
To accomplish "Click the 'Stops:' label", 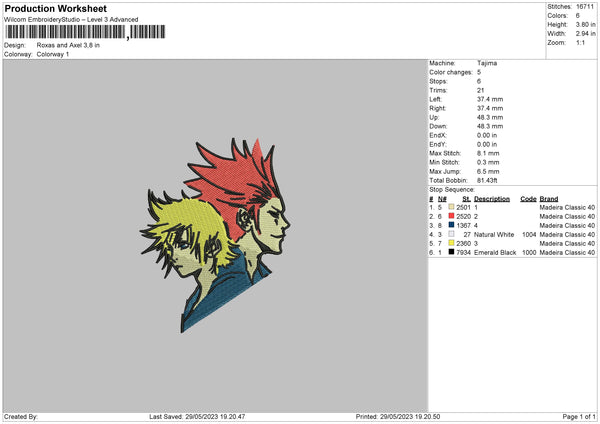I will [x=438, y=81].
